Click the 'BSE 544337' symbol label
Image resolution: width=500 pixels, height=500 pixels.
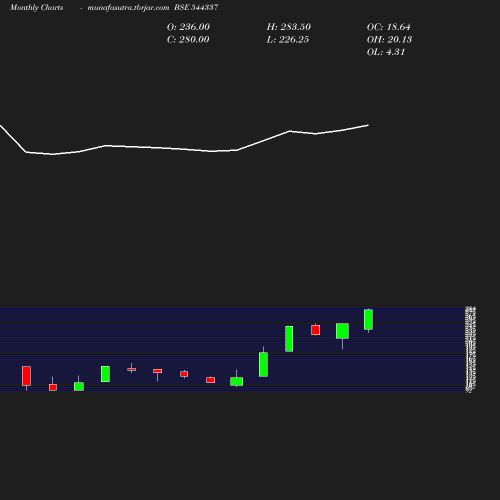196,7
